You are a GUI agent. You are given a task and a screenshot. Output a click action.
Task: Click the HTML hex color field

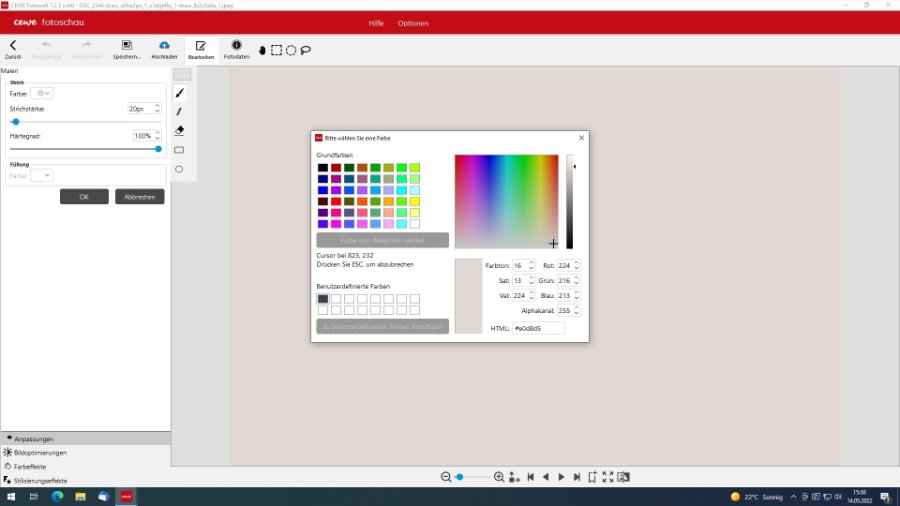pos(538,328)
